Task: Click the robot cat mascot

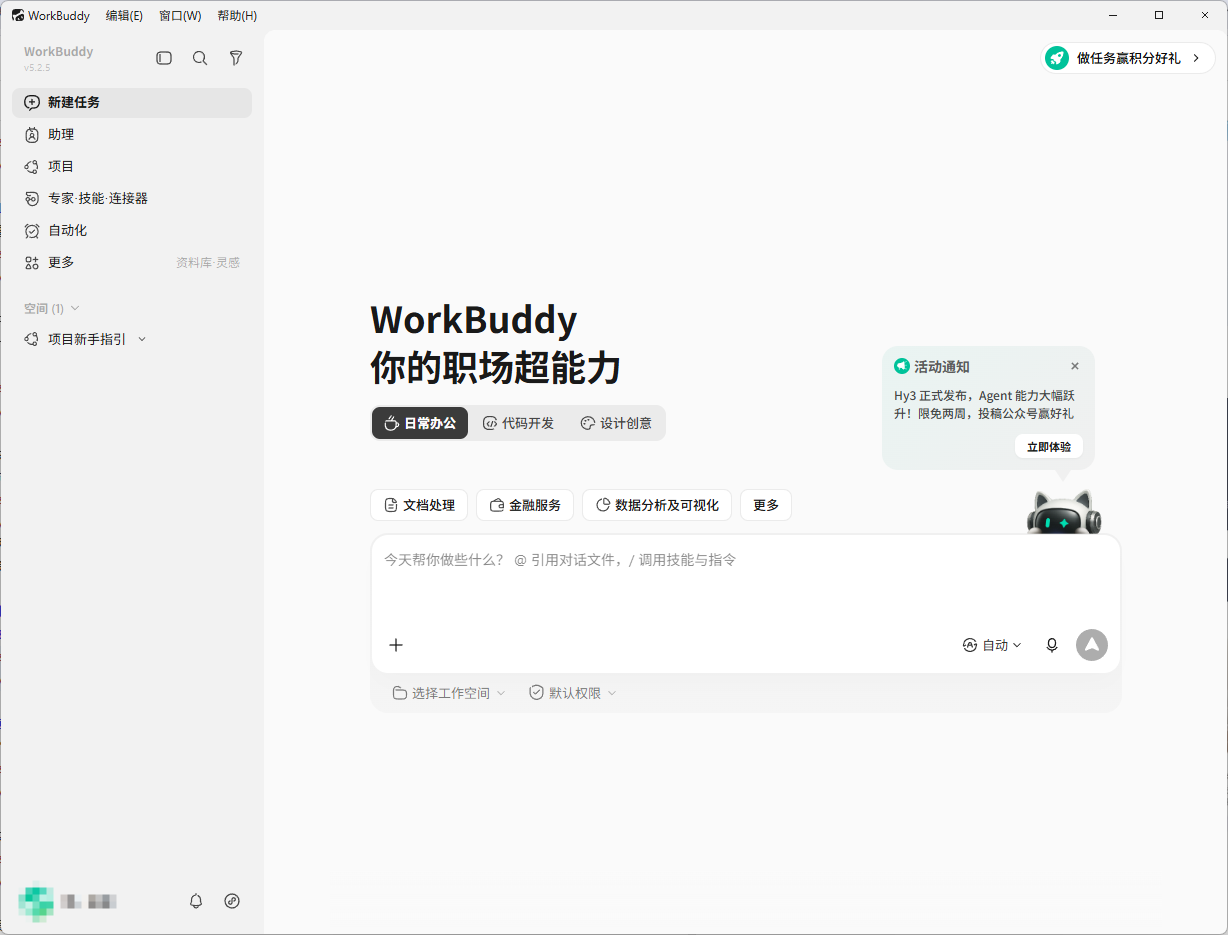Action: click(1064, 512)
